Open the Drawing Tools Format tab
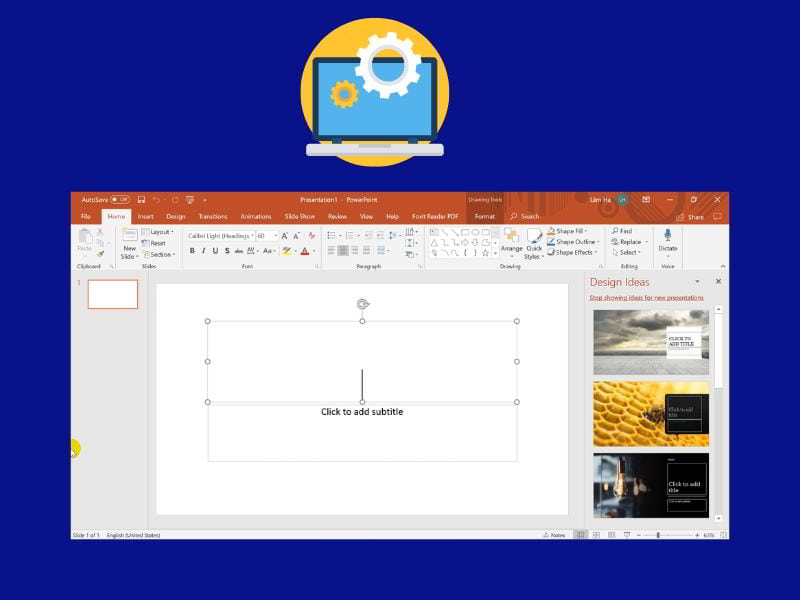Image resolution: width=800 pixels, height=600 pixels. point(483,216)
